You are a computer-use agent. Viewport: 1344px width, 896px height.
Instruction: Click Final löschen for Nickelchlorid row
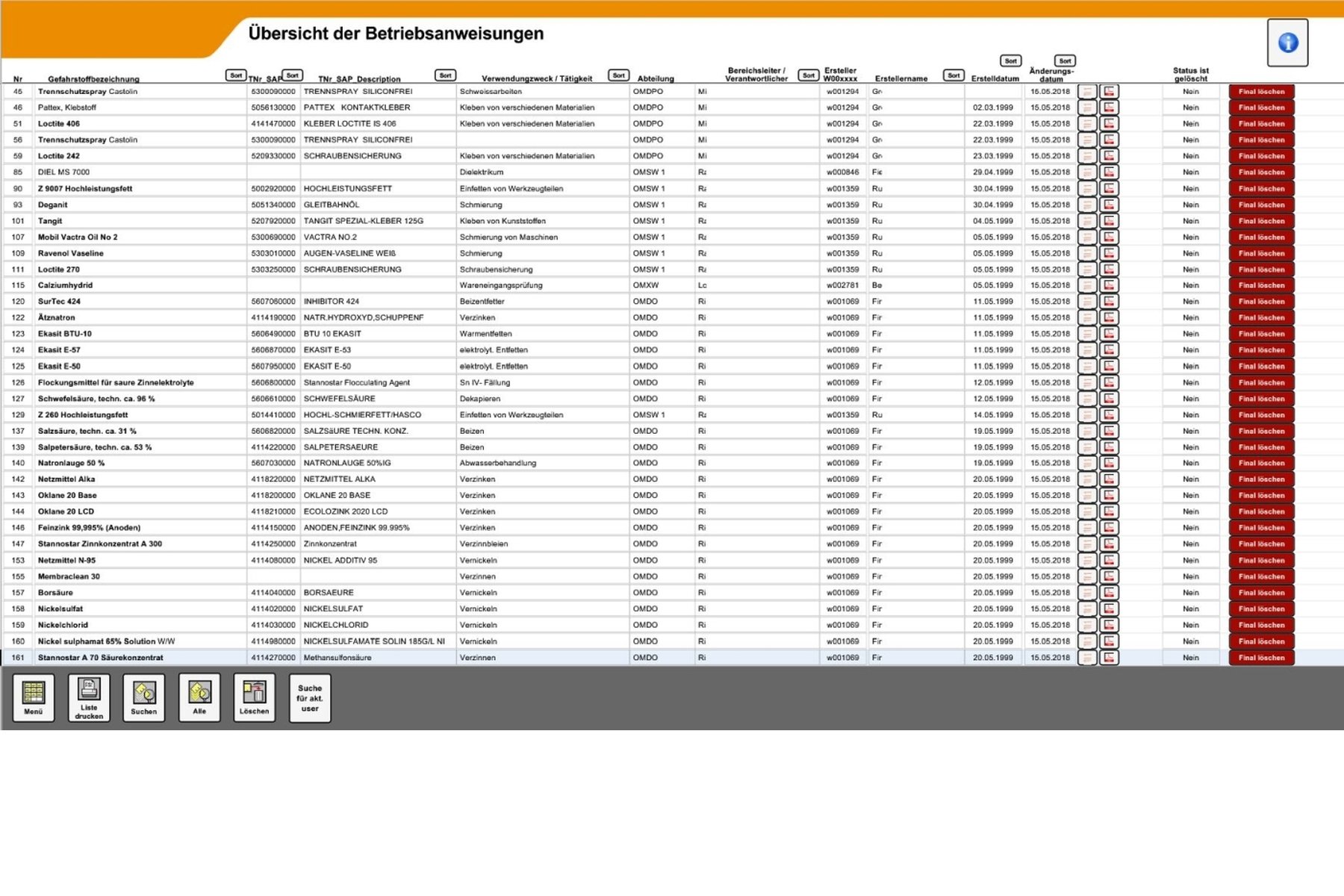point(1262,625)
